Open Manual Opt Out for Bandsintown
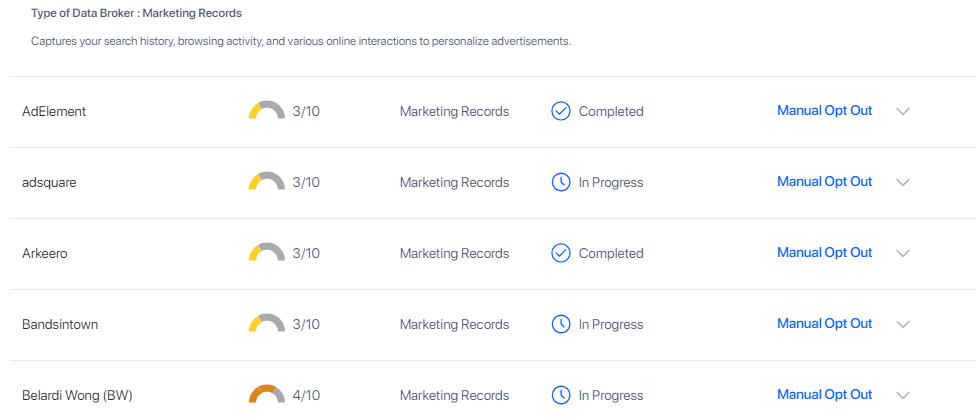This screenshot has width=976, height=419. tap(825, 324)
